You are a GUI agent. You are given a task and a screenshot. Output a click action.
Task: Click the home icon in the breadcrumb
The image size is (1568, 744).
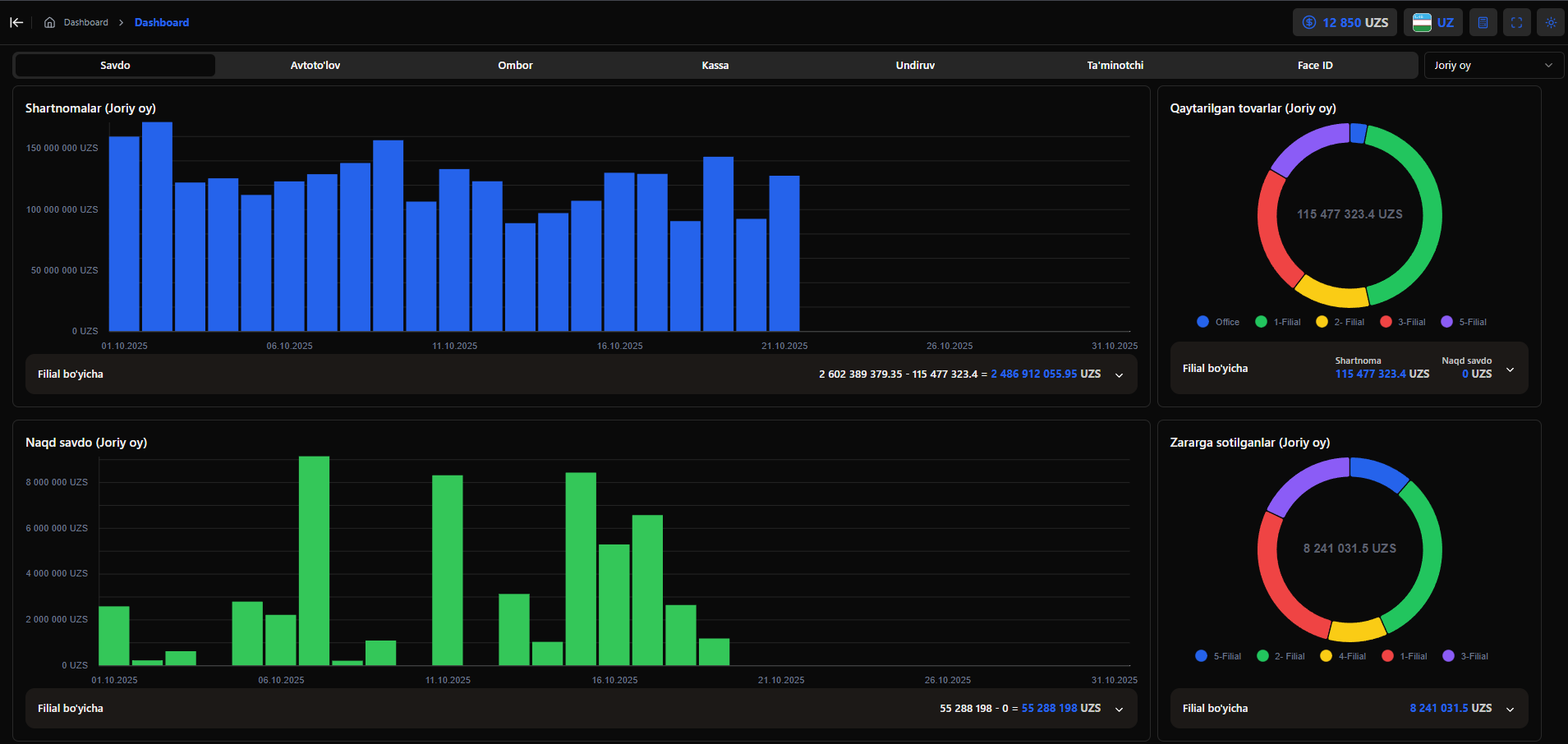click(50, 22)
